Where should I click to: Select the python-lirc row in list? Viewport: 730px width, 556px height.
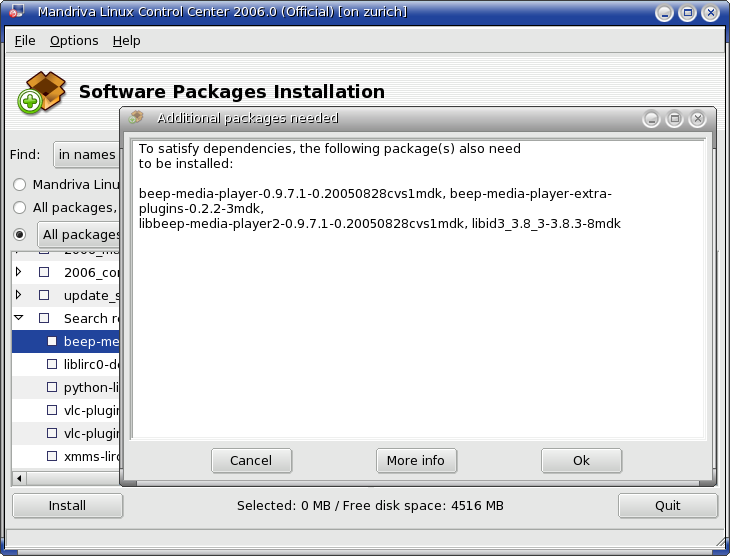pos(66,387)
